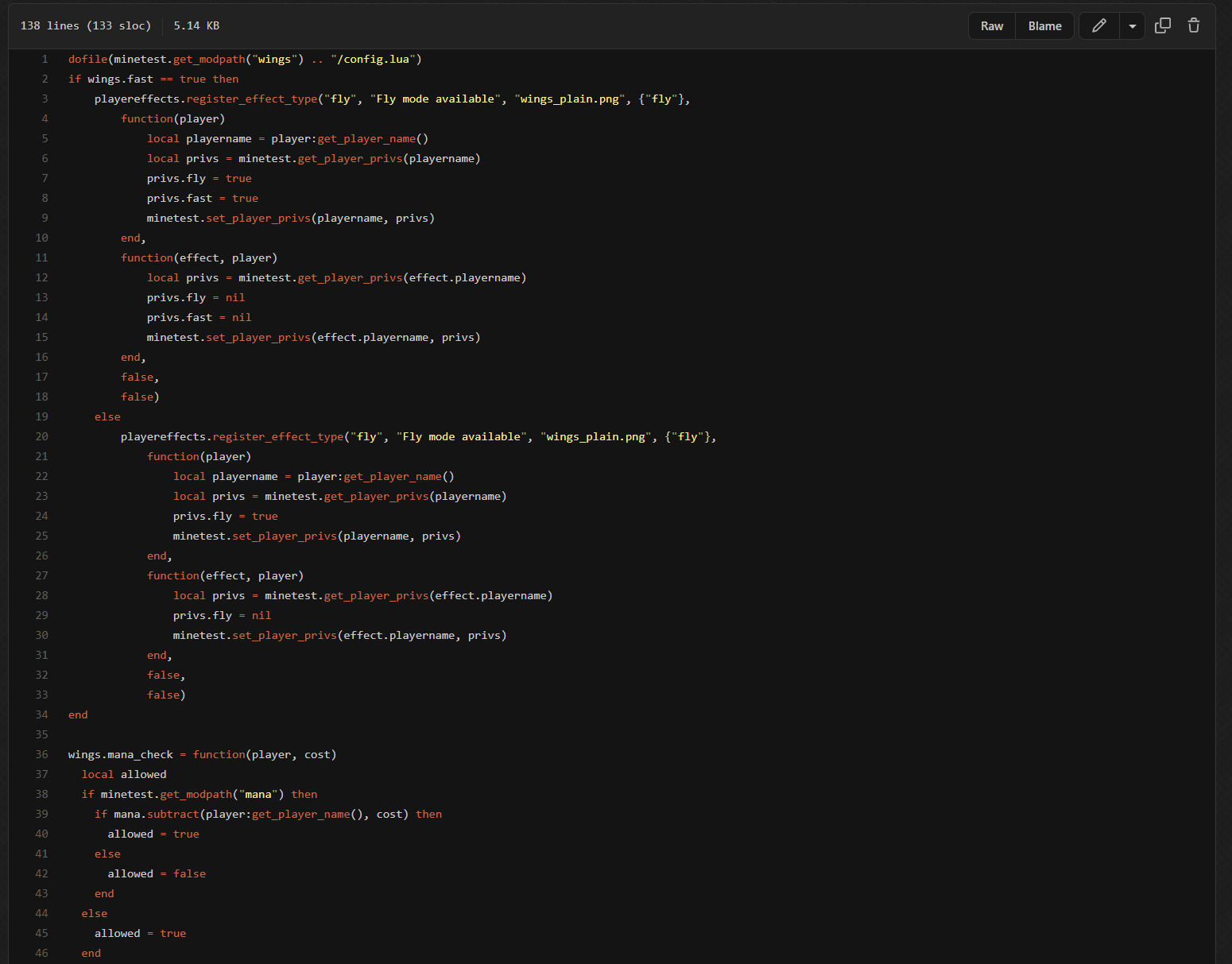
Task: Open the Raw file view
Action: click(x=991, y=26)
